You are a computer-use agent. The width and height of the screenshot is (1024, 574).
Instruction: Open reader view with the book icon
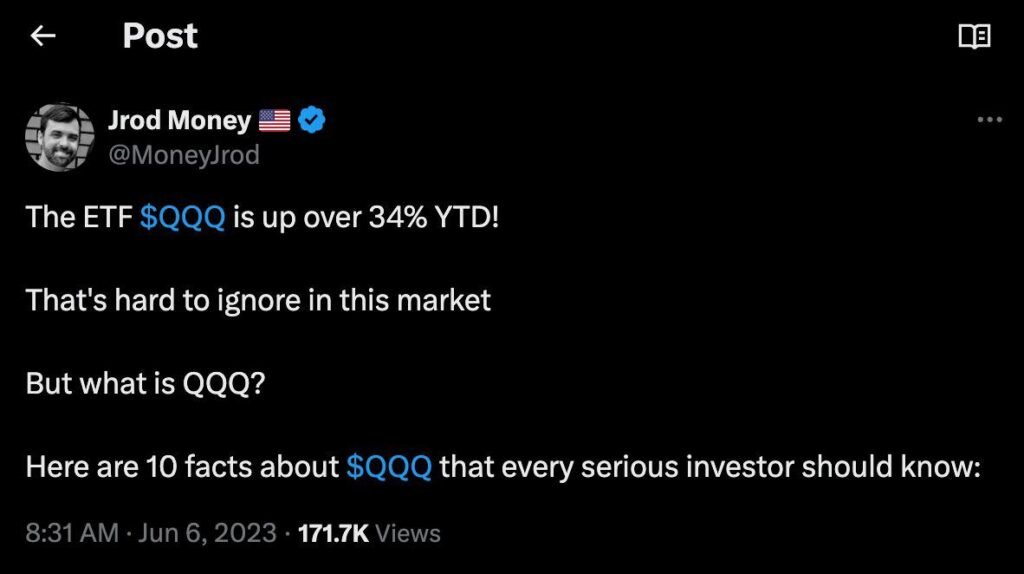click(974, 37)
